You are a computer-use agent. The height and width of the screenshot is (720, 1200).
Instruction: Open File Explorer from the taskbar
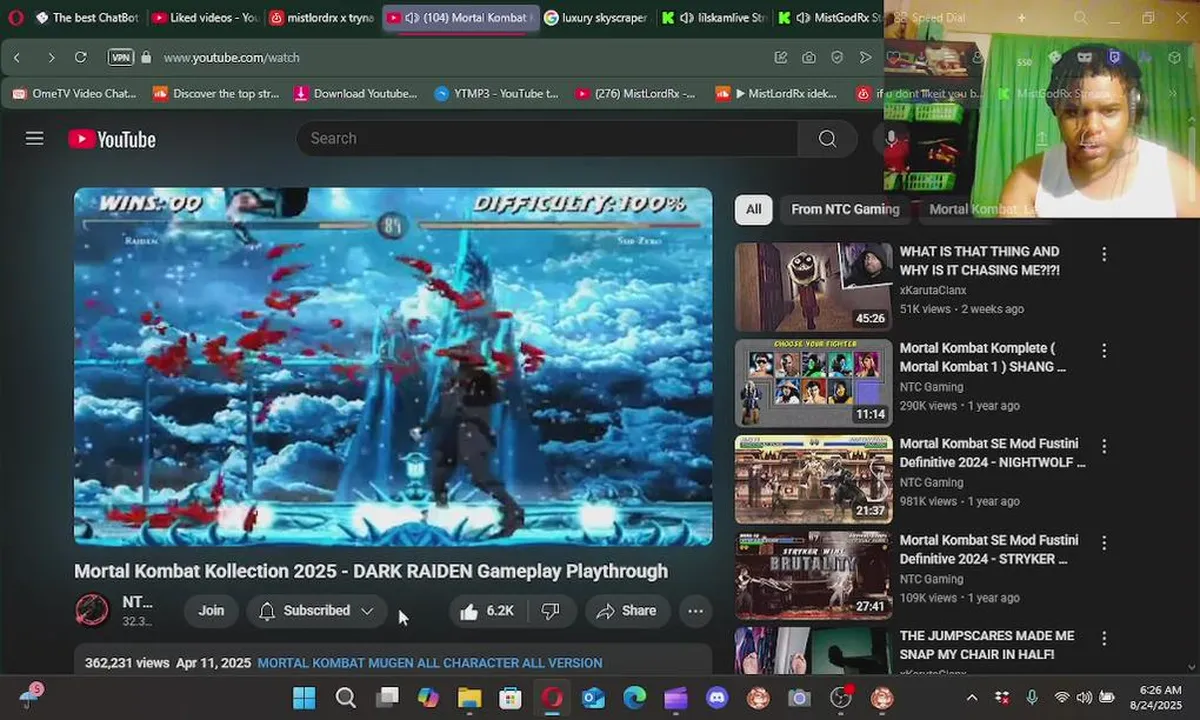[x=469, y=697]
